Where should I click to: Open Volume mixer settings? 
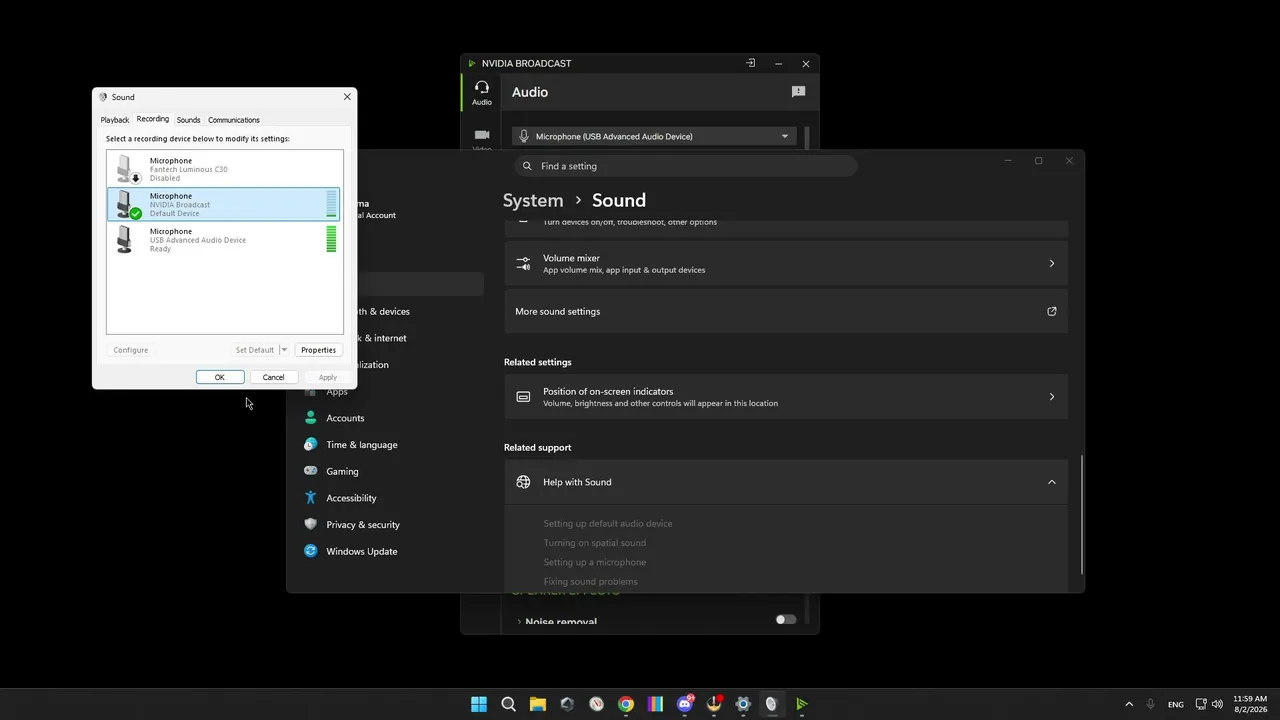coord(786,263)
